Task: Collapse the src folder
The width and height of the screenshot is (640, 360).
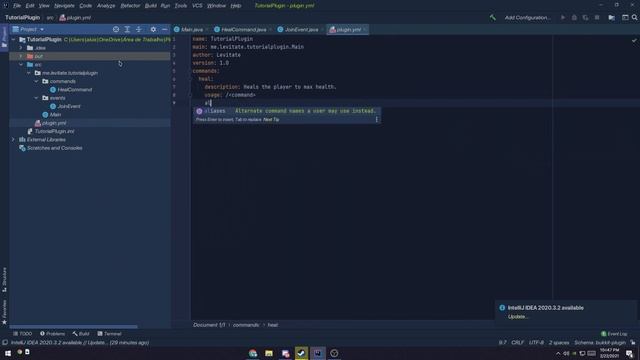Action: [21, 65]
